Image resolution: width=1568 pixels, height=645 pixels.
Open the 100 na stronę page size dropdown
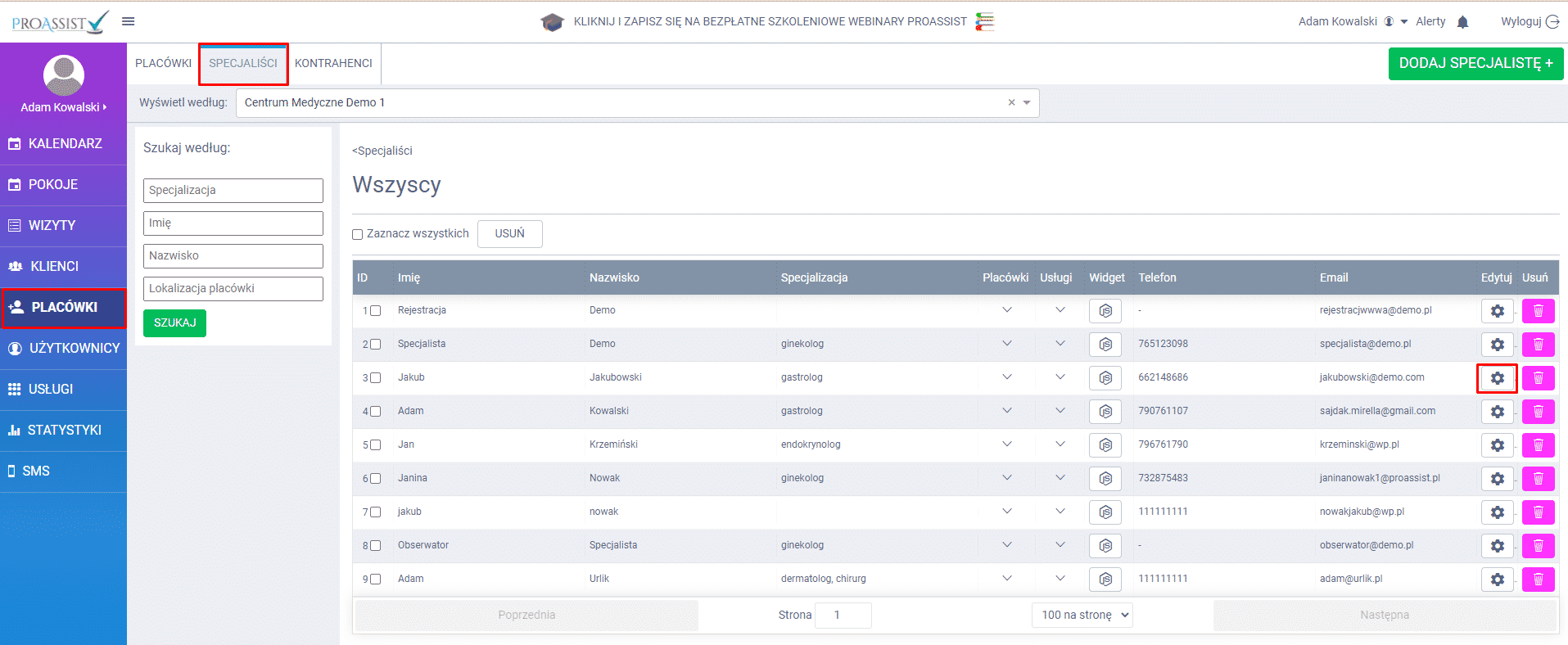pos(1082,615)
